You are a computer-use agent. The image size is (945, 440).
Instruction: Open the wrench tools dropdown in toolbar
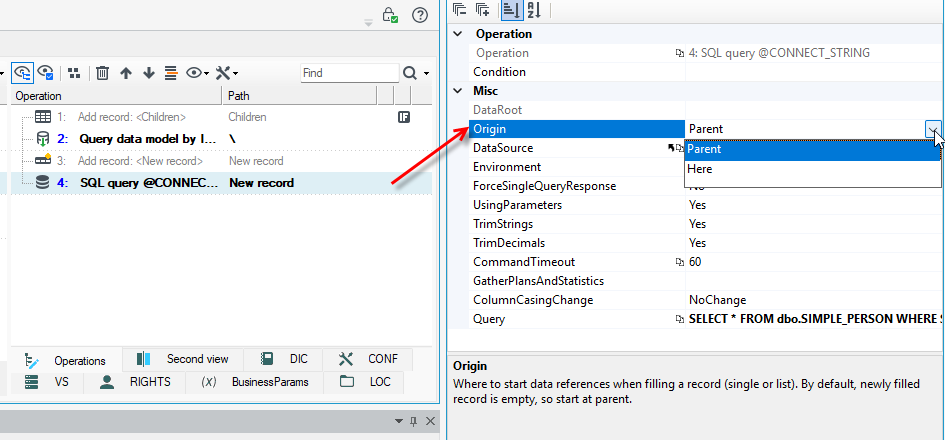coord(227,73)
